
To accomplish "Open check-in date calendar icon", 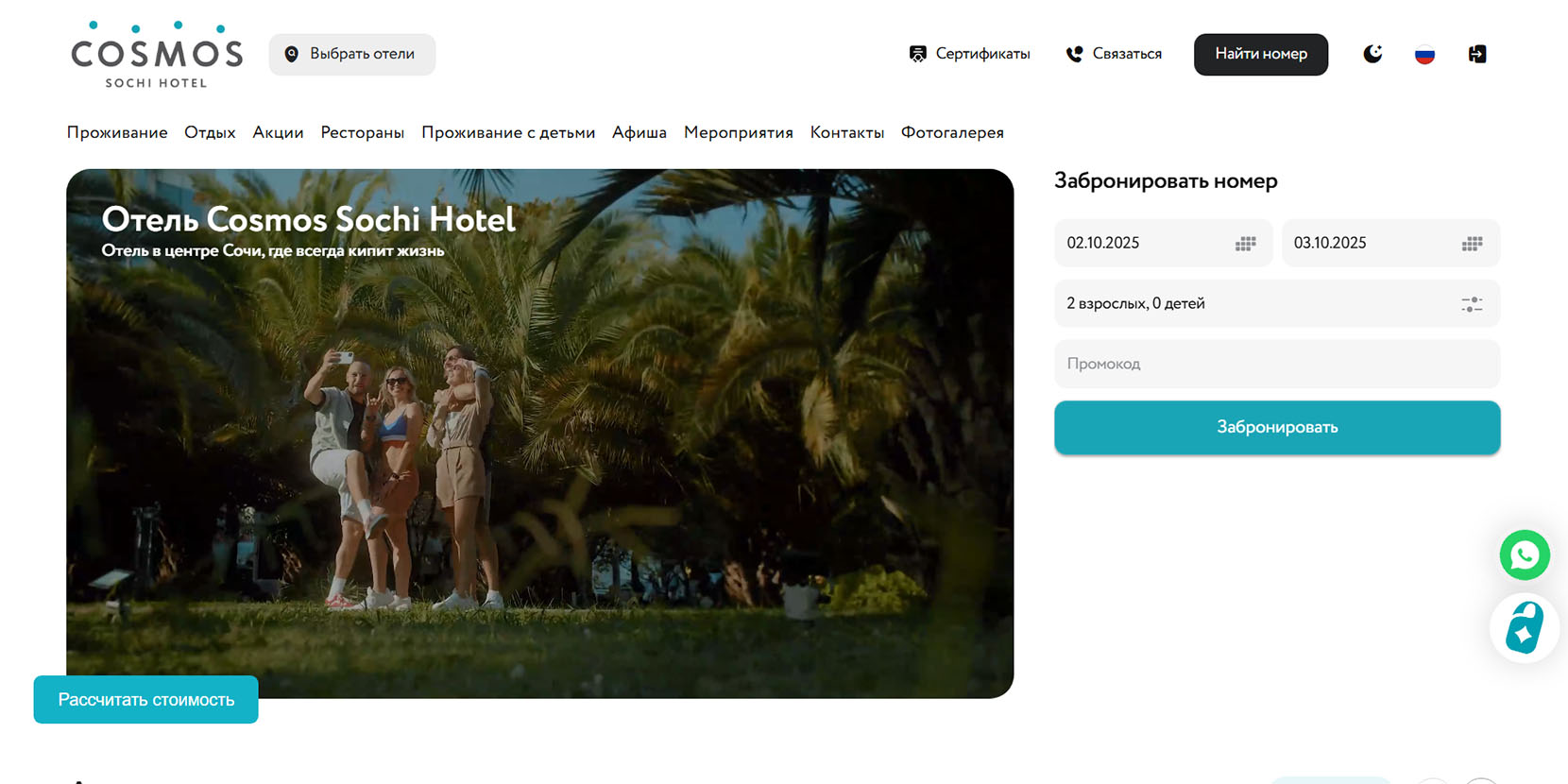I will pyautogui.click(x=1245, y=244).
